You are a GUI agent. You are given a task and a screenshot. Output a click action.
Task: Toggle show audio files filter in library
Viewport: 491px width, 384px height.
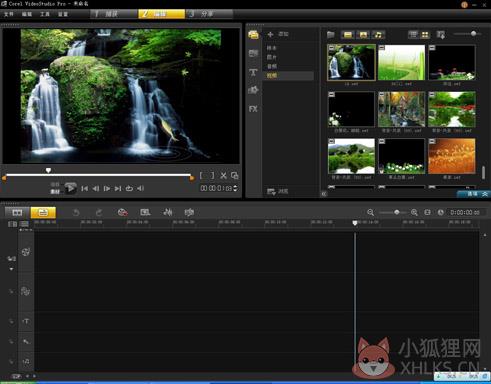click(378, 34)
